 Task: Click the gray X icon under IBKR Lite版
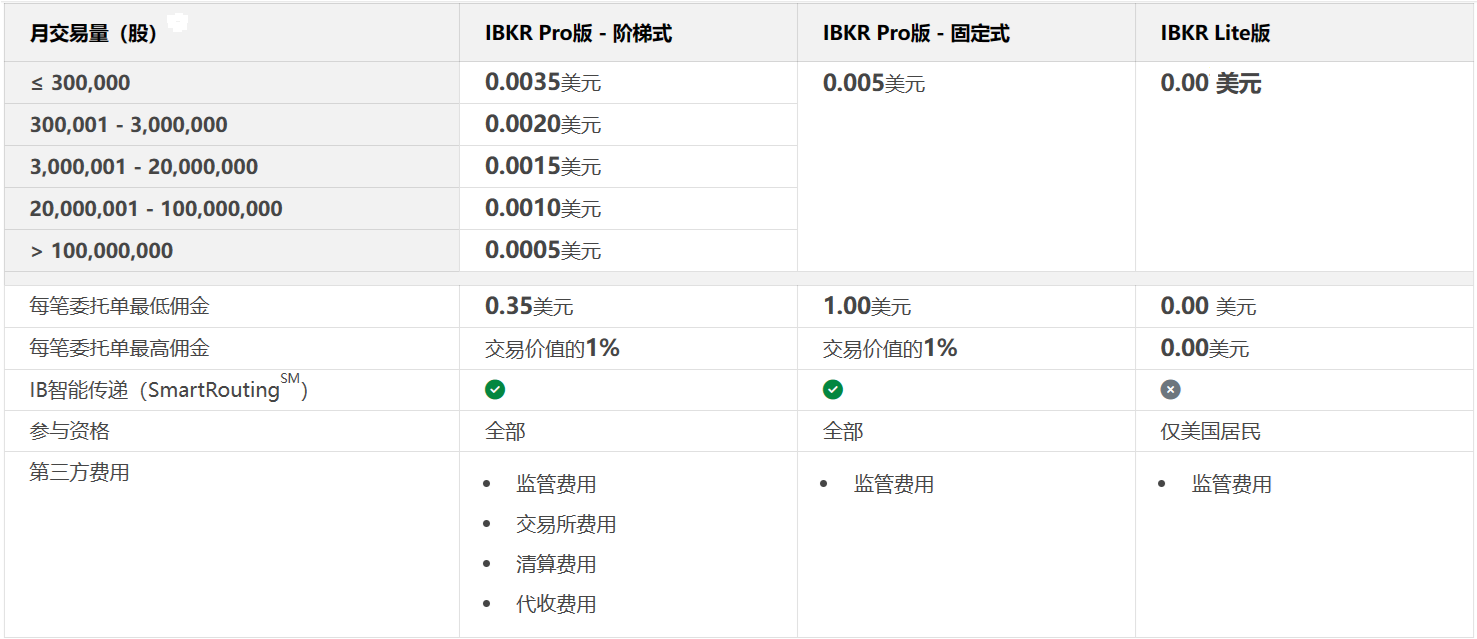tap(1171, 390)
